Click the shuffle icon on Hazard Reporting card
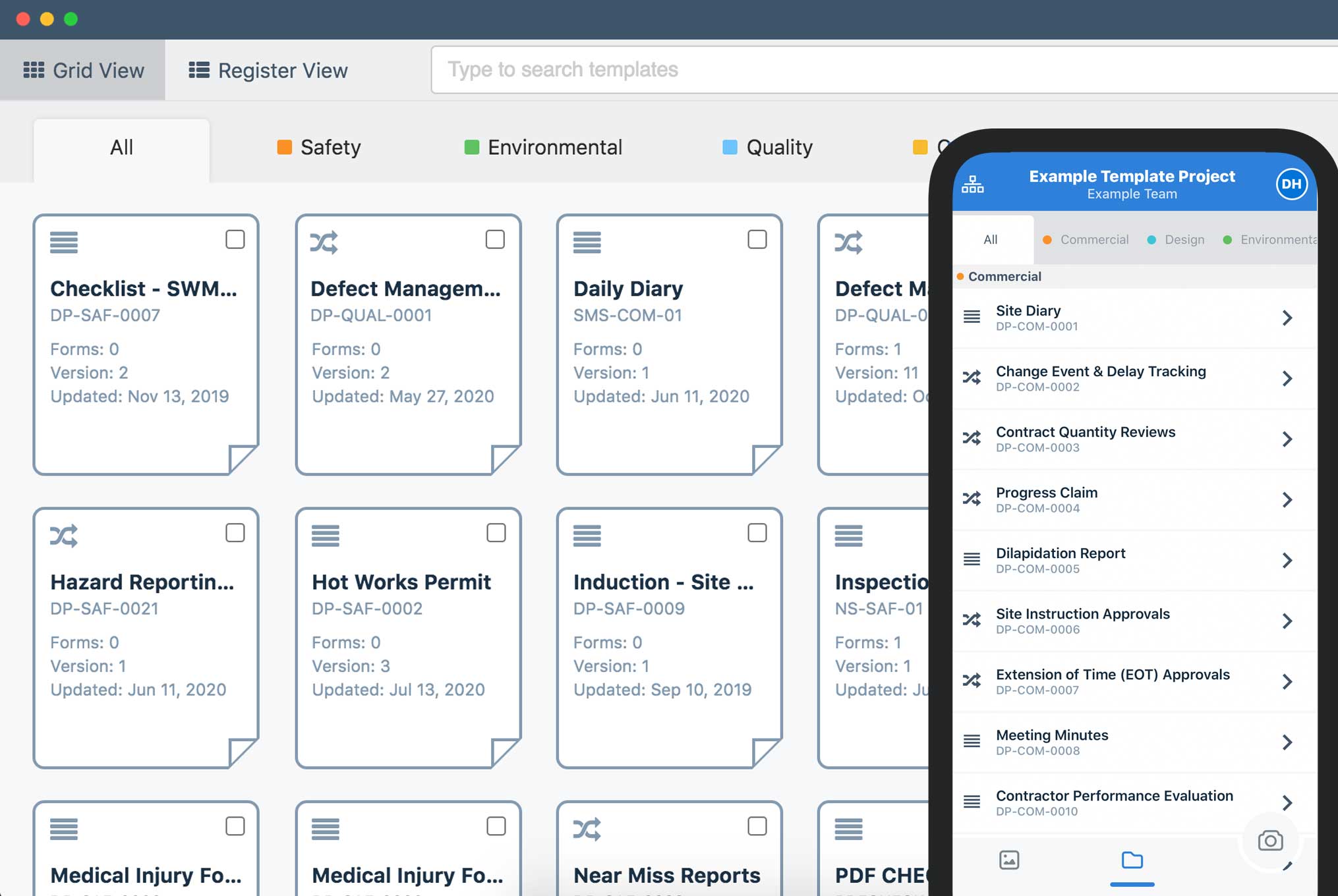 64,536
